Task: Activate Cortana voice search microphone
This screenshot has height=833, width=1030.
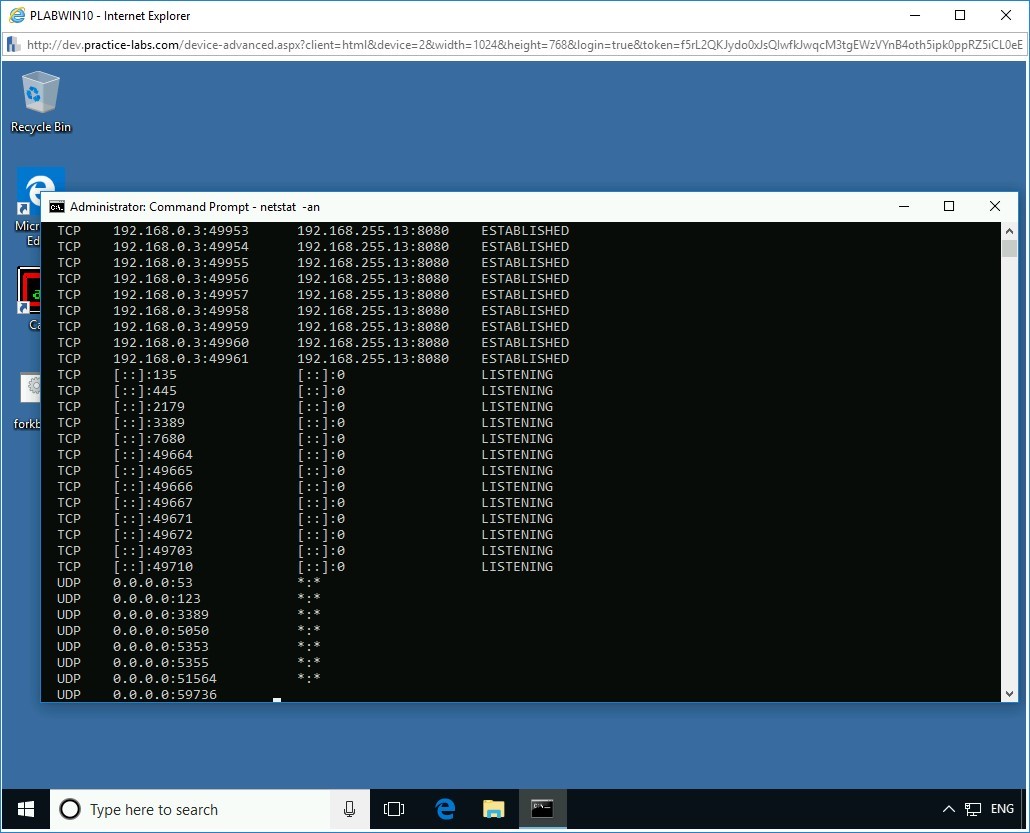Action: coord(349,808)
